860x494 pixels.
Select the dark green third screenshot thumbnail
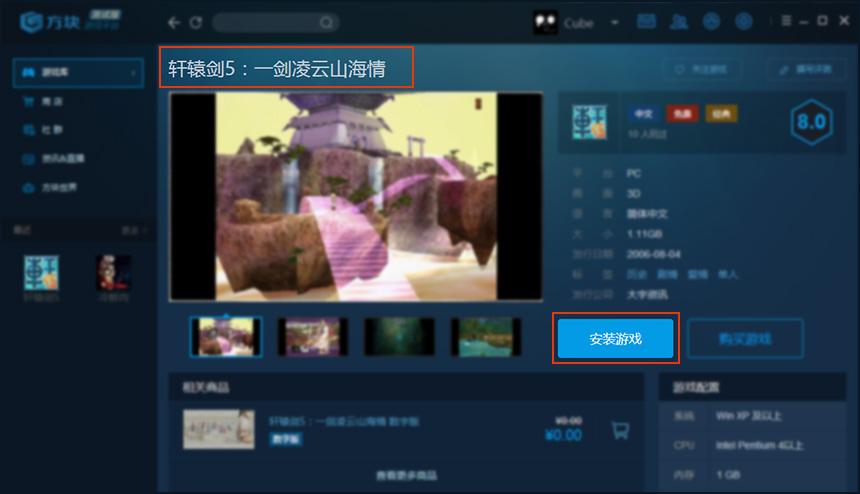(399, 337)
